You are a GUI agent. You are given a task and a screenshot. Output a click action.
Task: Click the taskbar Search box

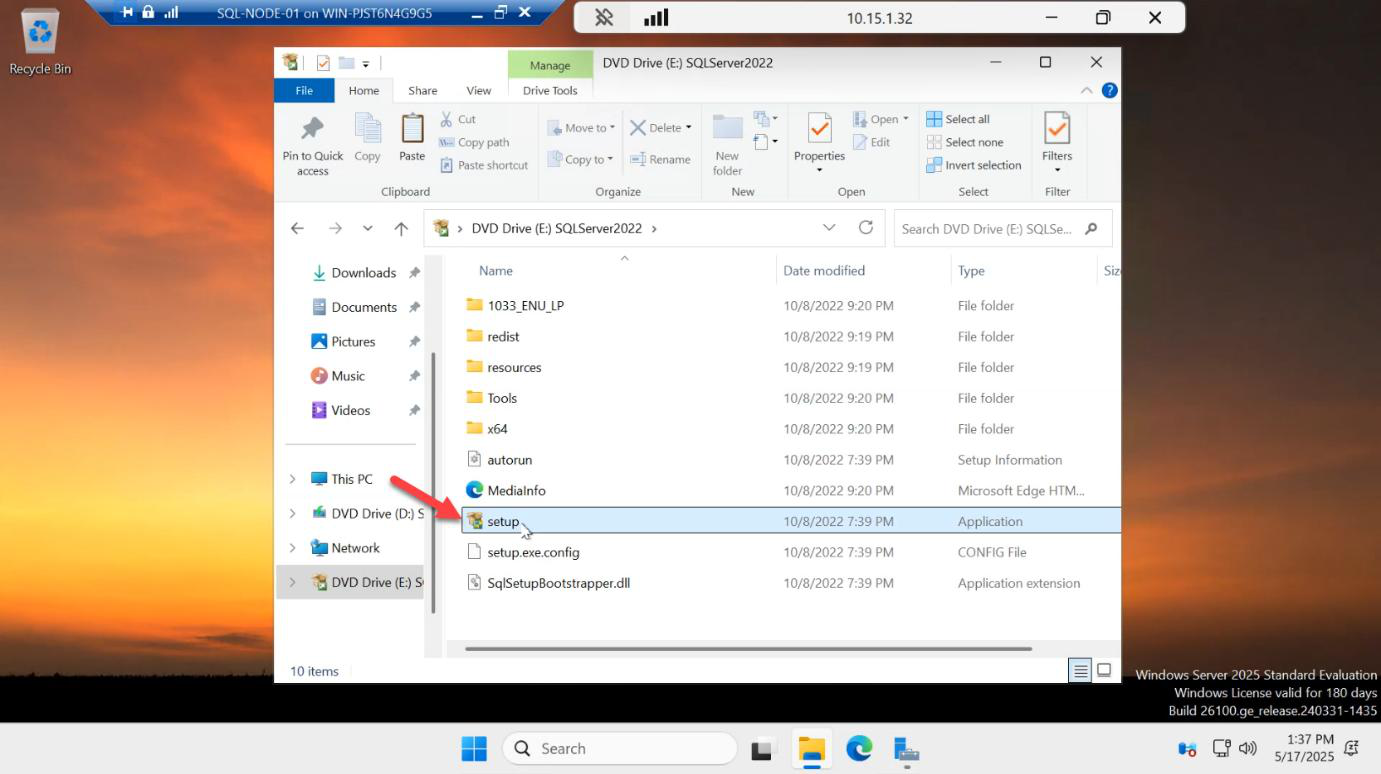pos(619,748)
